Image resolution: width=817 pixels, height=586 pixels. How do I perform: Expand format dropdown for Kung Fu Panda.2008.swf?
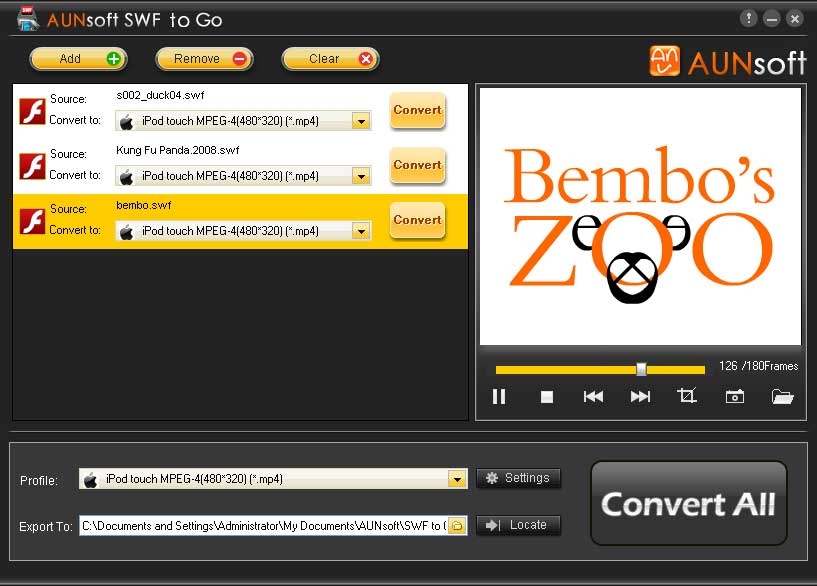click(x=361, y=176)
